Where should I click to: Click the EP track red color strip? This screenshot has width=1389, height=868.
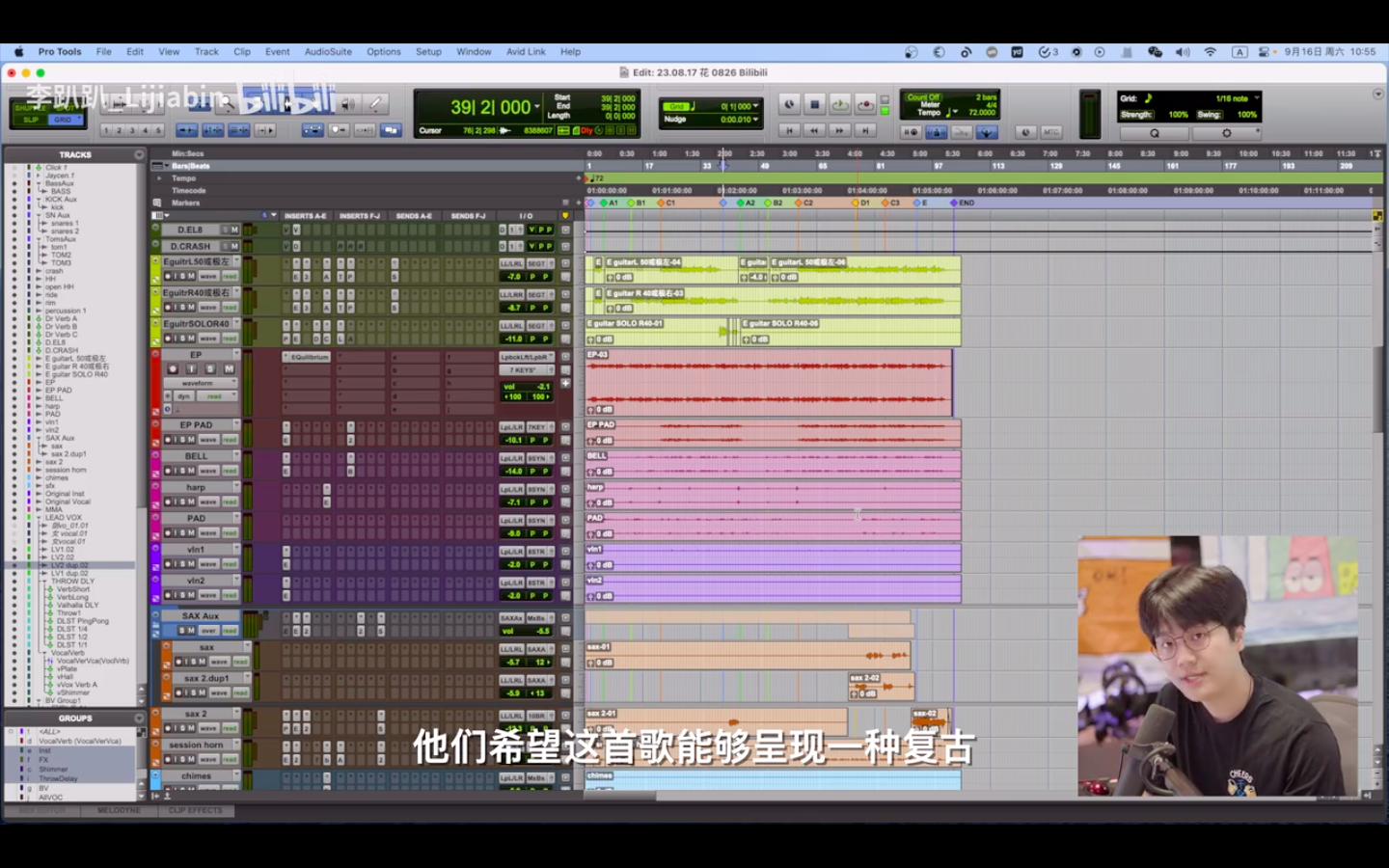(155, 384)
